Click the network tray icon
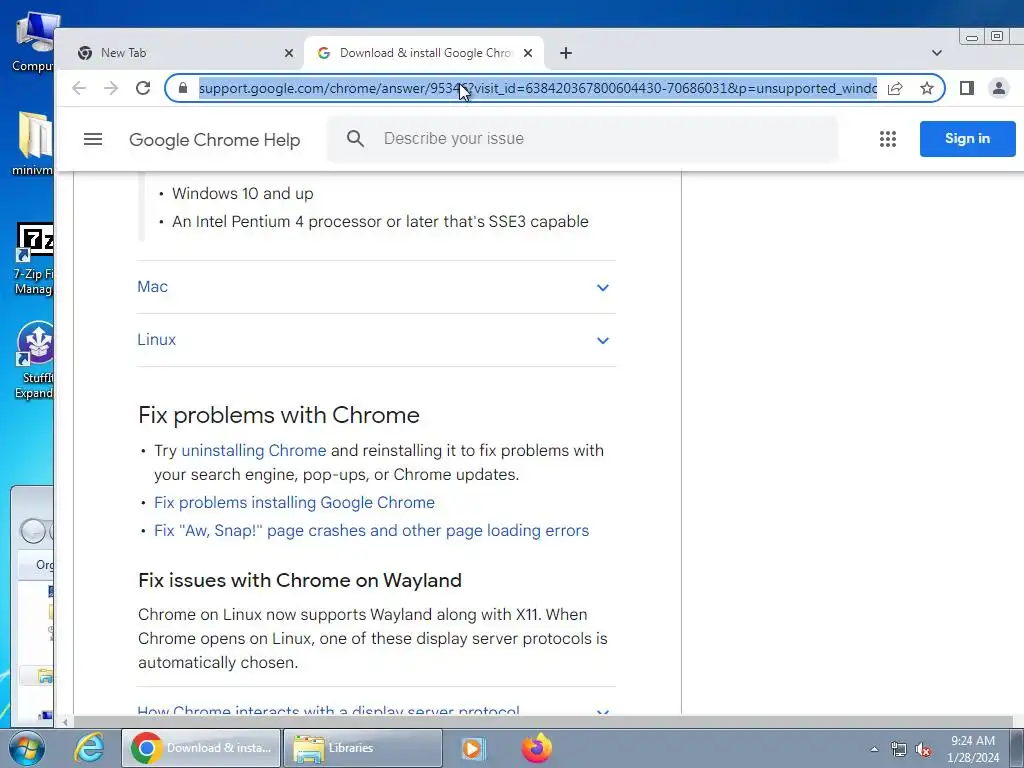The height and width of the screenshot is (768, 1024). 899,749
